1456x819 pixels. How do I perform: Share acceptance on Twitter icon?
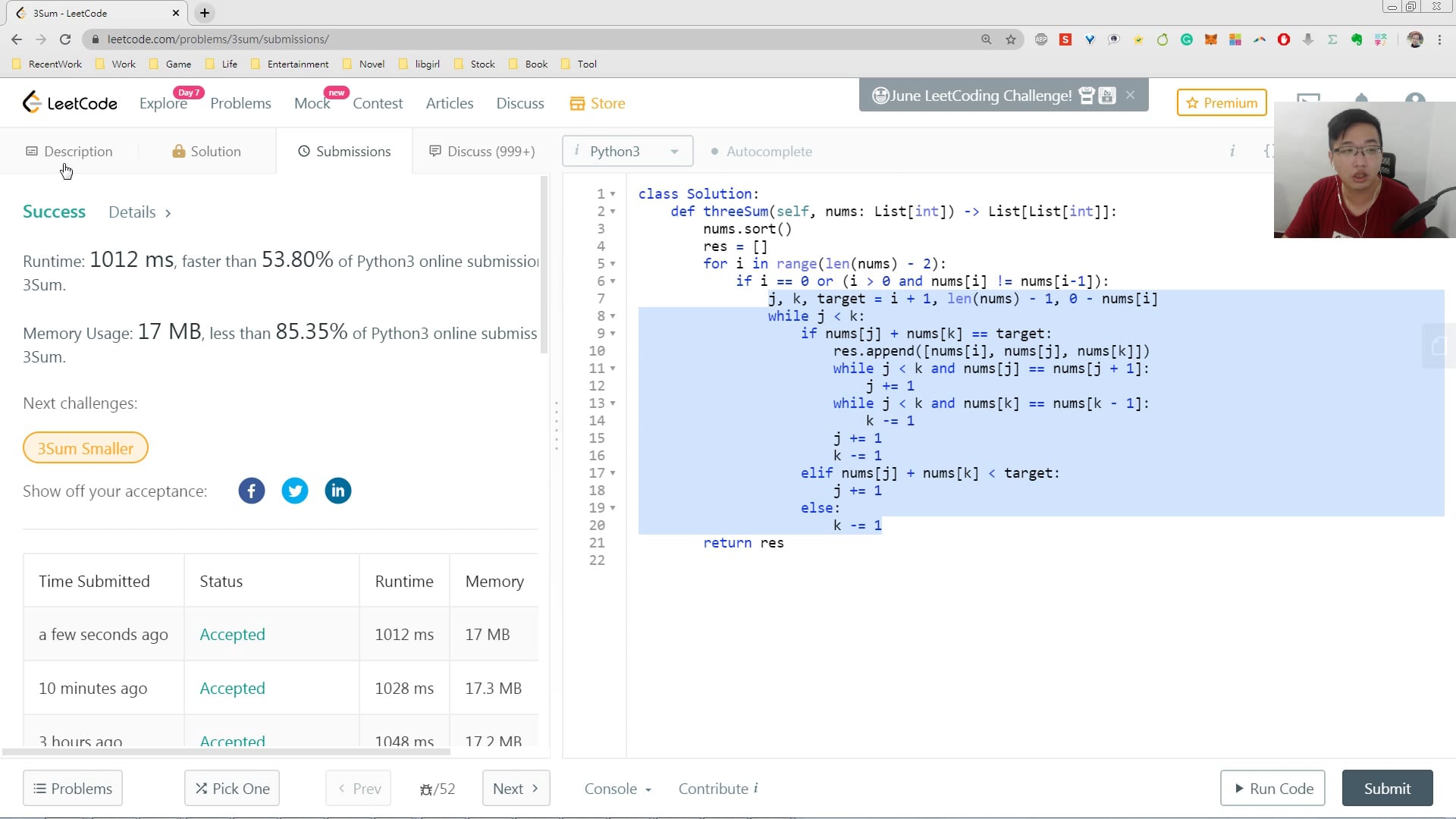click(x=295, y=491)
